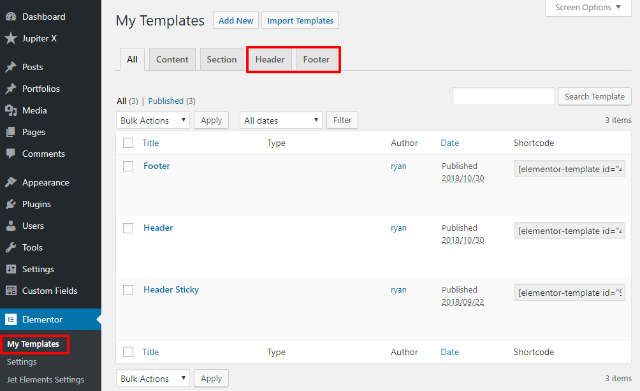Image resolution: width=640 pixels, height=391 pixels.
Task: Click author ryan in Footer row
Action: [x=398, y=166]
